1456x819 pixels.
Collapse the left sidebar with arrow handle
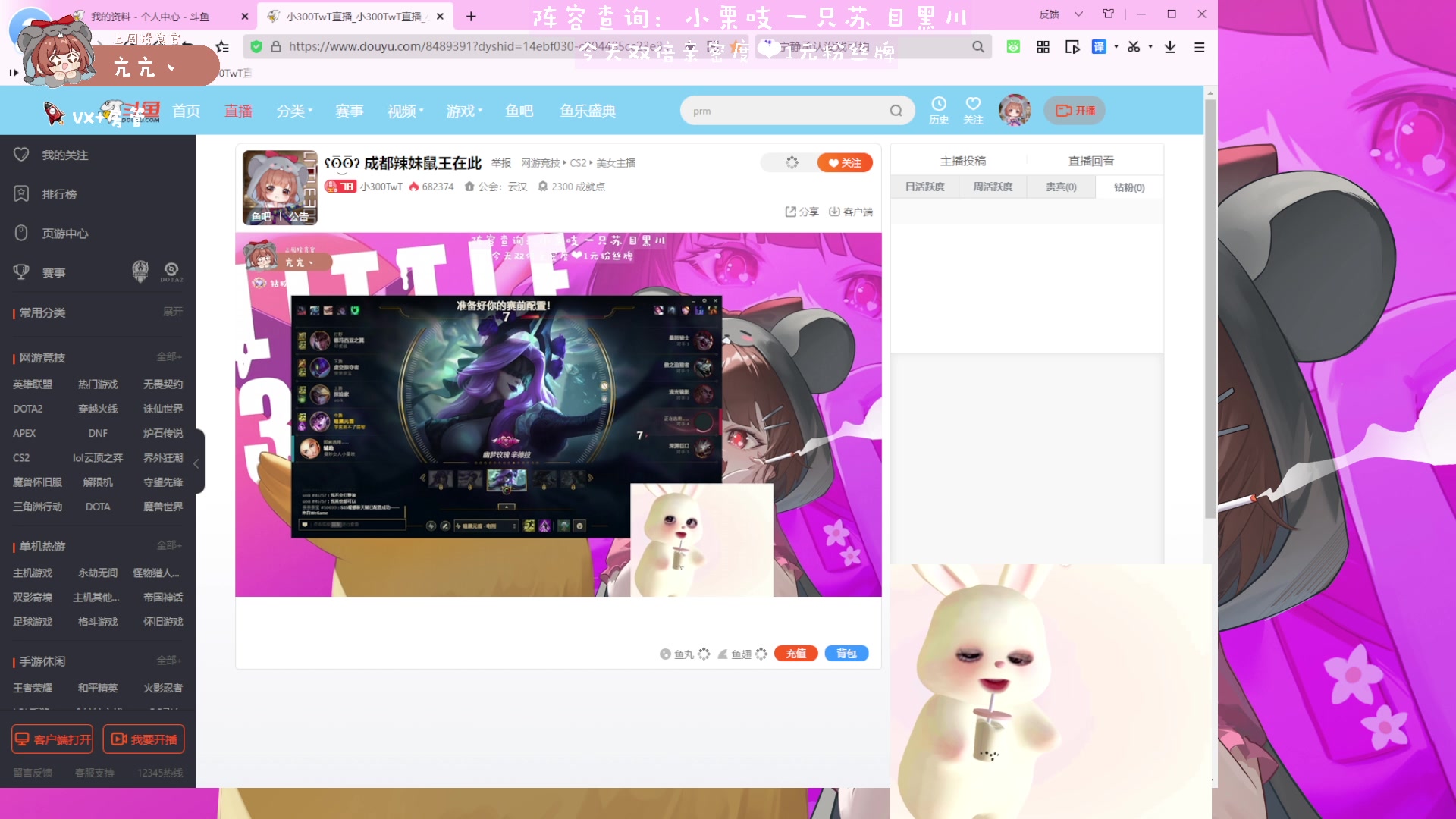[196, 463]
